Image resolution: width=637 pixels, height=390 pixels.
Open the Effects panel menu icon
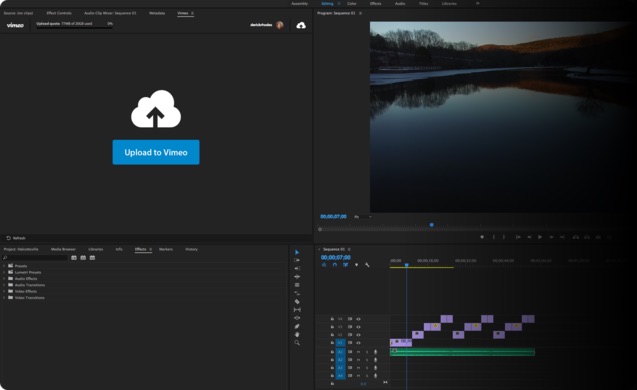[150, 249]
